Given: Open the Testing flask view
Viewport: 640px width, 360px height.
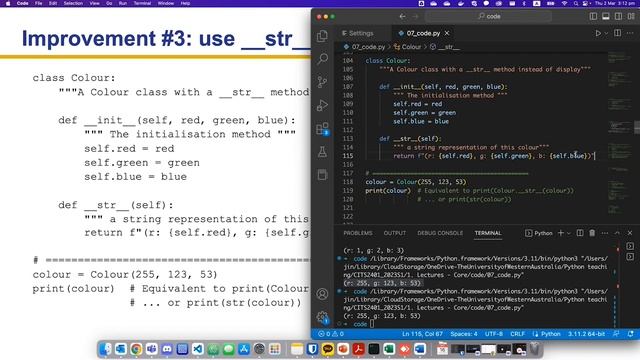Looking at the screenshot, I should pos(322,152).
